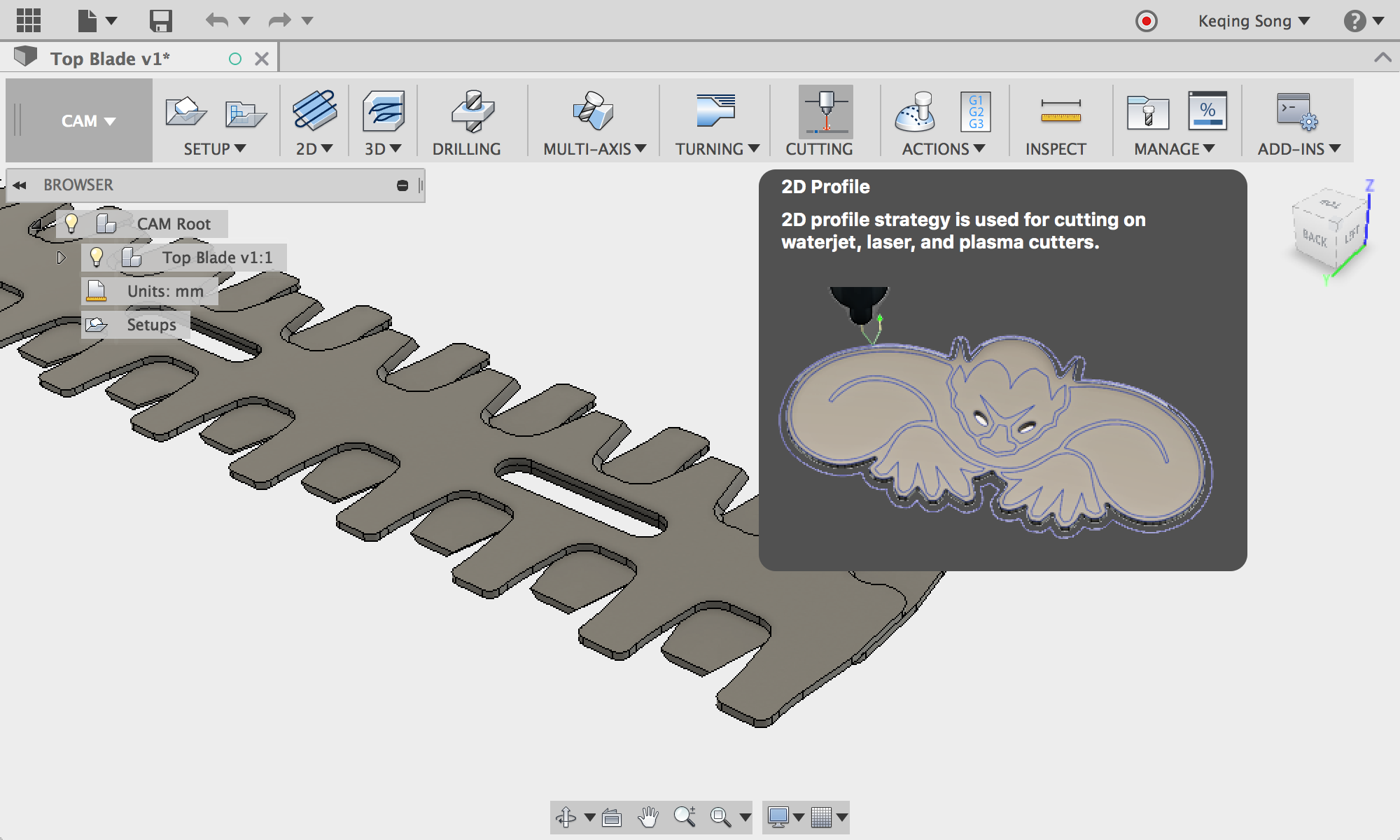Select the Drilling tool icon
Image resolution: width=1400 pixels, height=840 pixels.
472,111
